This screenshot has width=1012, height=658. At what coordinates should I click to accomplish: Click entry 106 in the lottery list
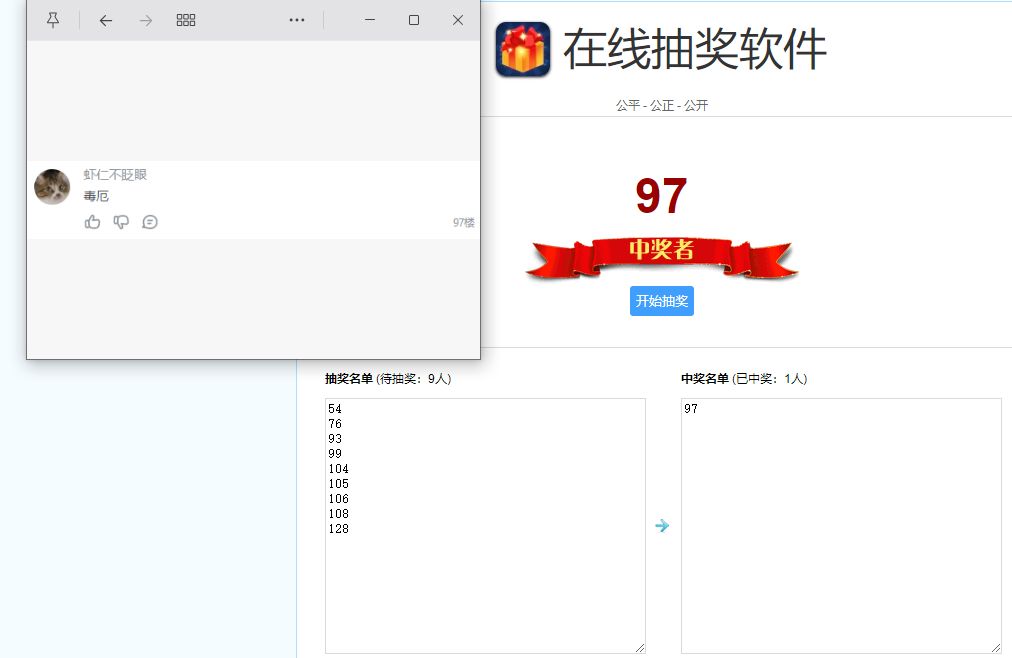(338, 499)
